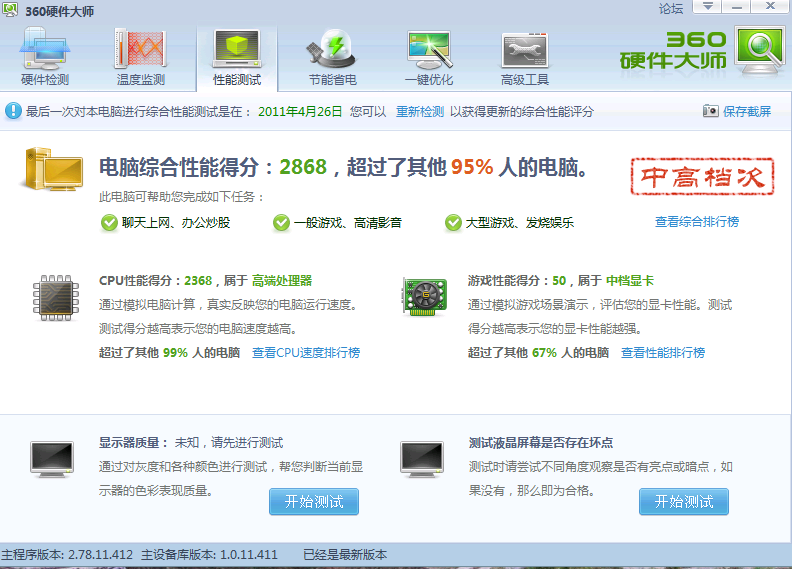Click the CPU chip icon
This screenshot has width=792, height=569.
(x=56, y=298)
